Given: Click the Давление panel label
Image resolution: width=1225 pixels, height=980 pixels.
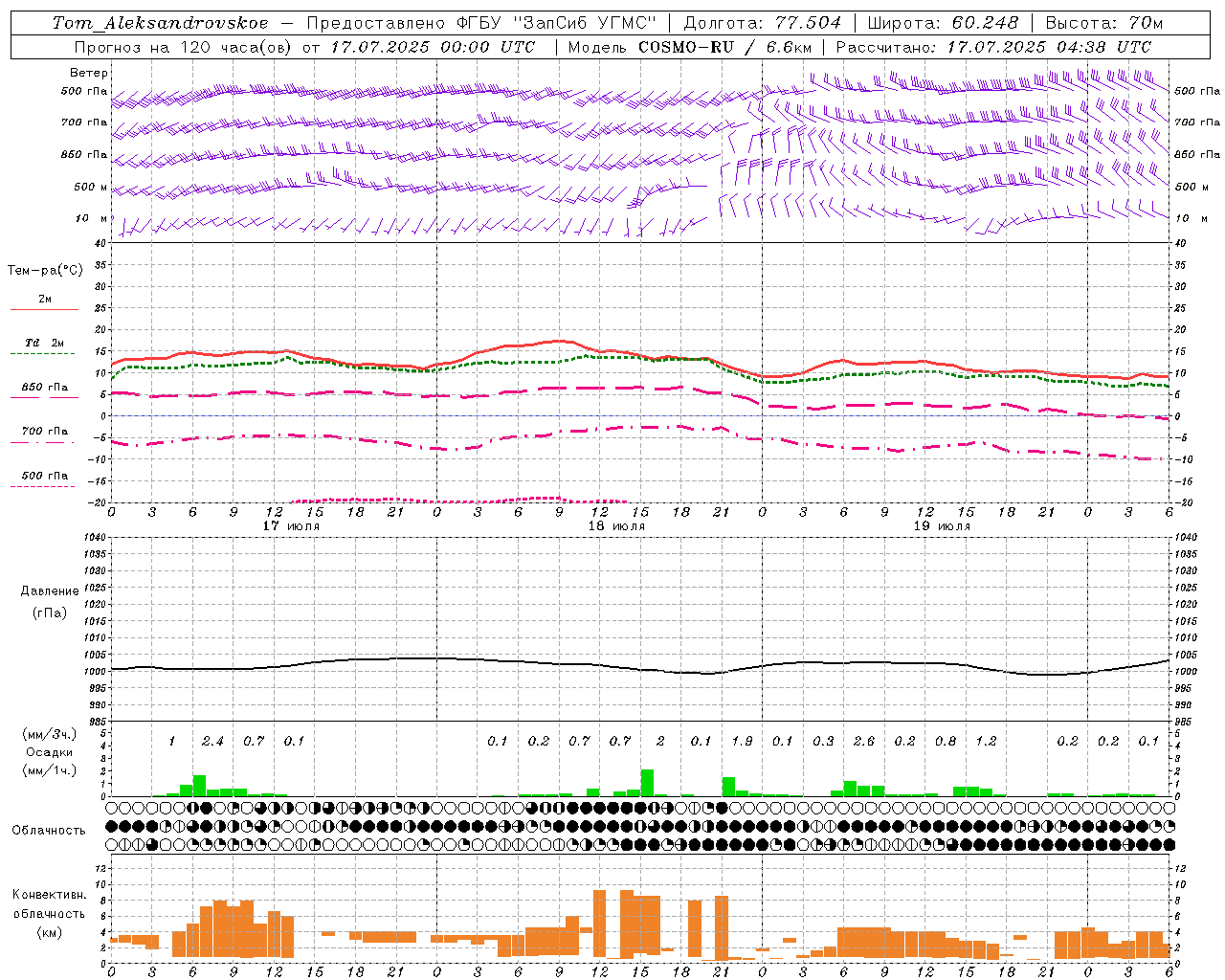Looking at the screenshot, I should [x=50, y=591].
